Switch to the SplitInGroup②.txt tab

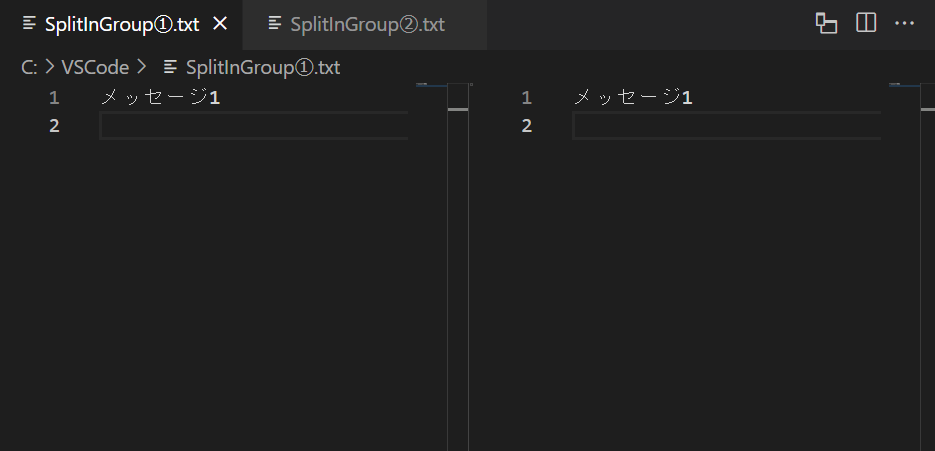[365, 24]
